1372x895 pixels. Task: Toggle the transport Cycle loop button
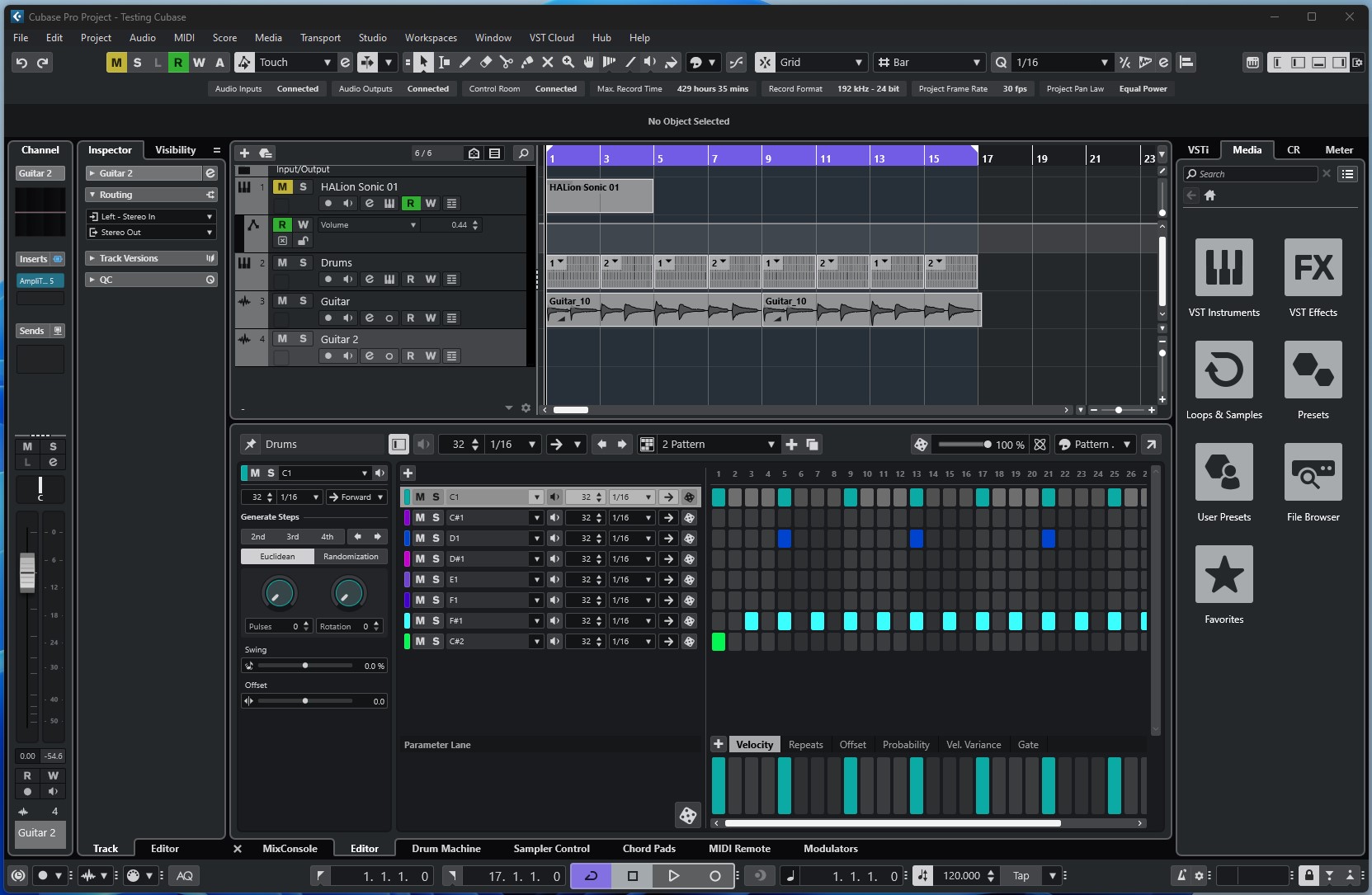(591, 876)
